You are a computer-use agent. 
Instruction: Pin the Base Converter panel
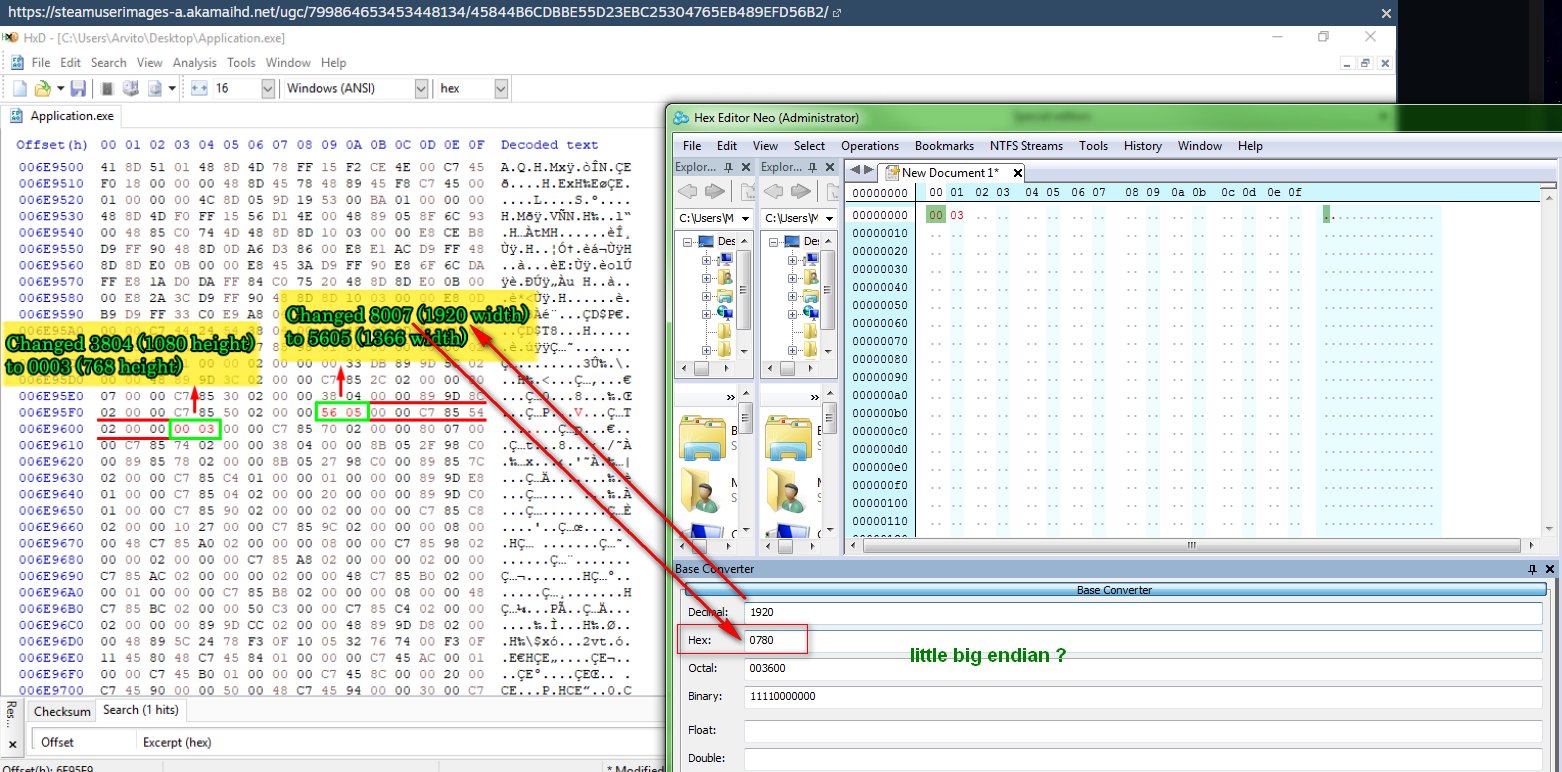[x=1532, y=569]
